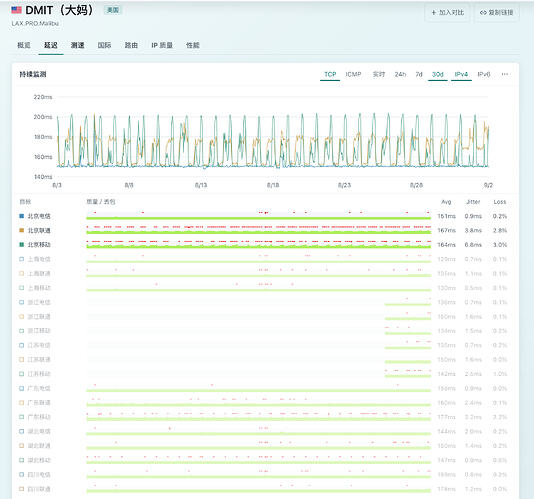This screenshot has width=534, height=499.
Task: Open the 概览 tab
Action: pyautogui.click(x=24, y=45)
